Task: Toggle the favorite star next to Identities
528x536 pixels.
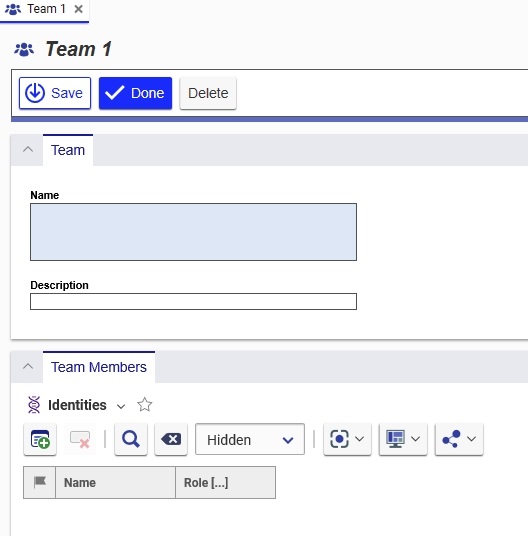Action: coord(145,404)
